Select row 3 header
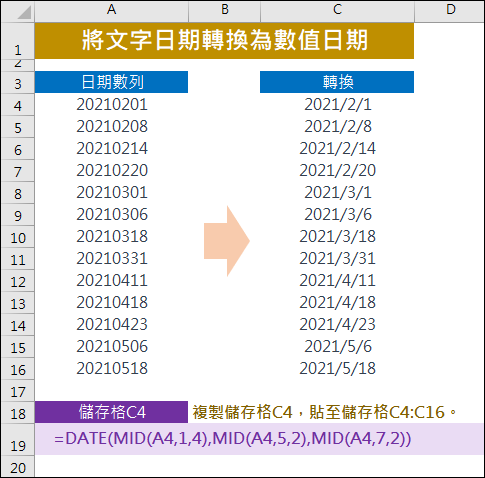This screenshot has height=478, width=485. [18, 83]
